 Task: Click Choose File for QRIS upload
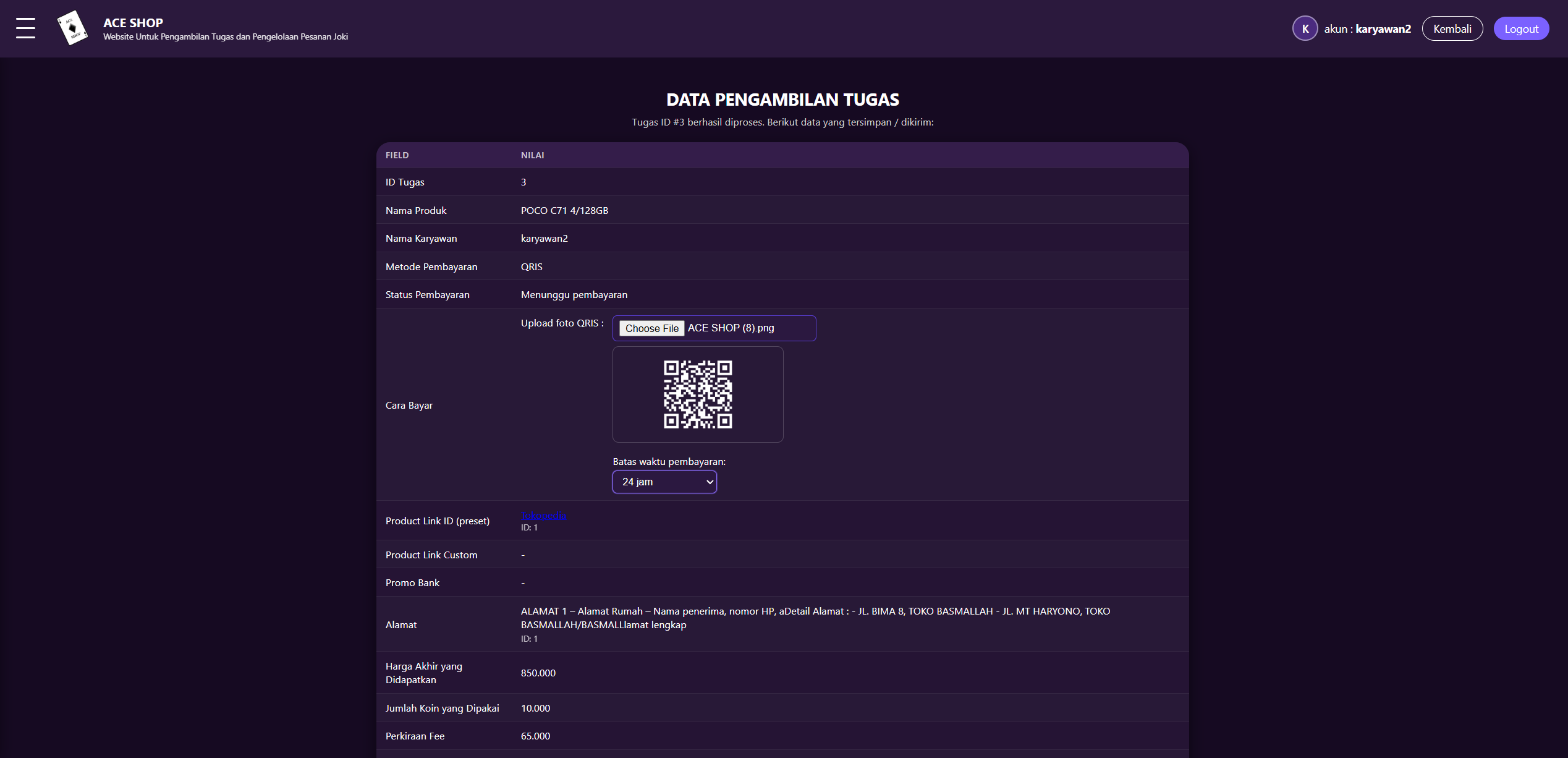point(651,328)
